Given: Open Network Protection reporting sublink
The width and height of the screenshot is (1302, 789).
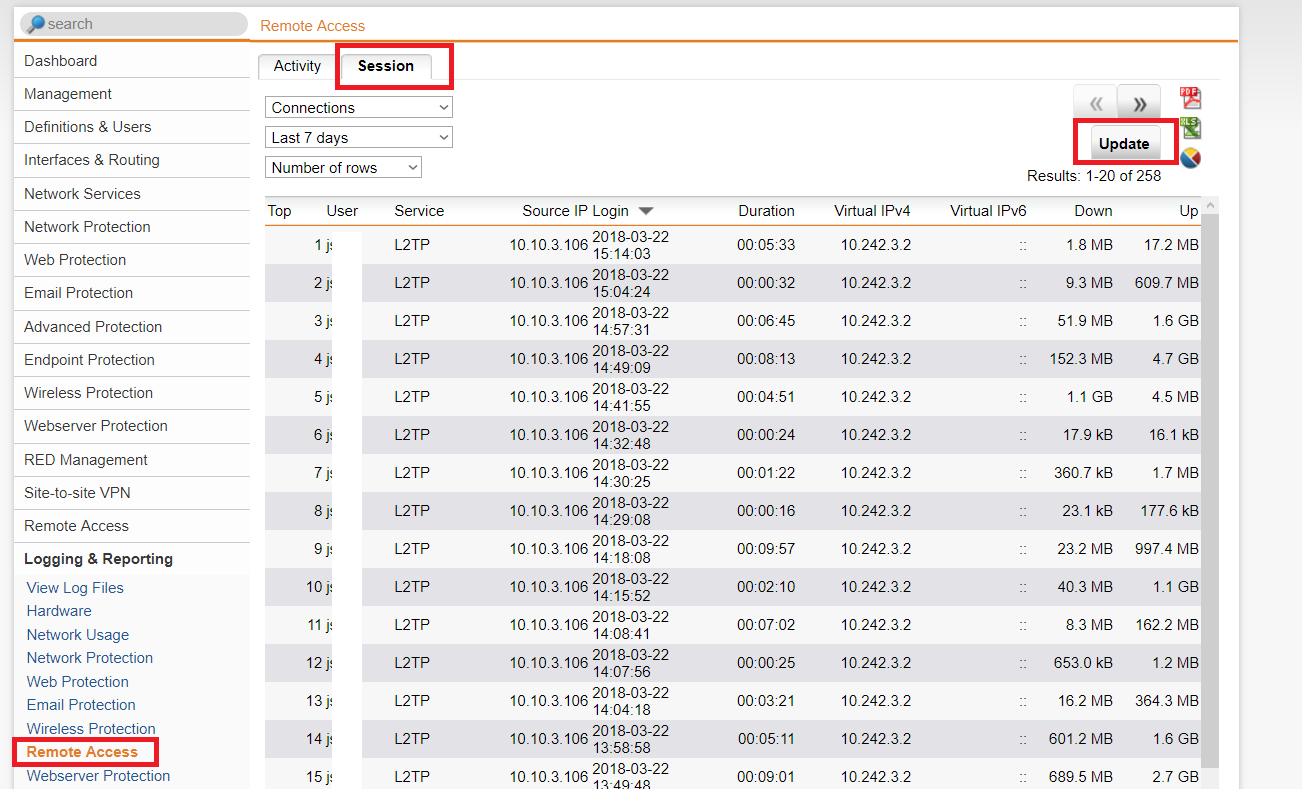Looking at the screenshot, I should (x=90, y=658).
